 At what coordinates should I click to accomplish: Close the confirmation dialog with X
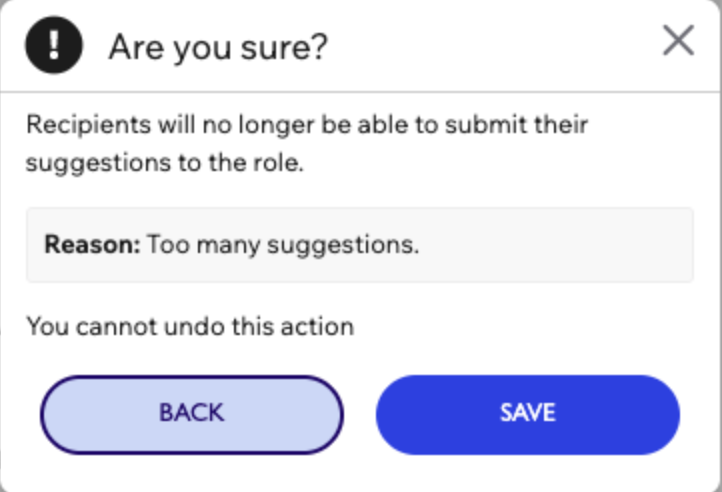(678, 41)
